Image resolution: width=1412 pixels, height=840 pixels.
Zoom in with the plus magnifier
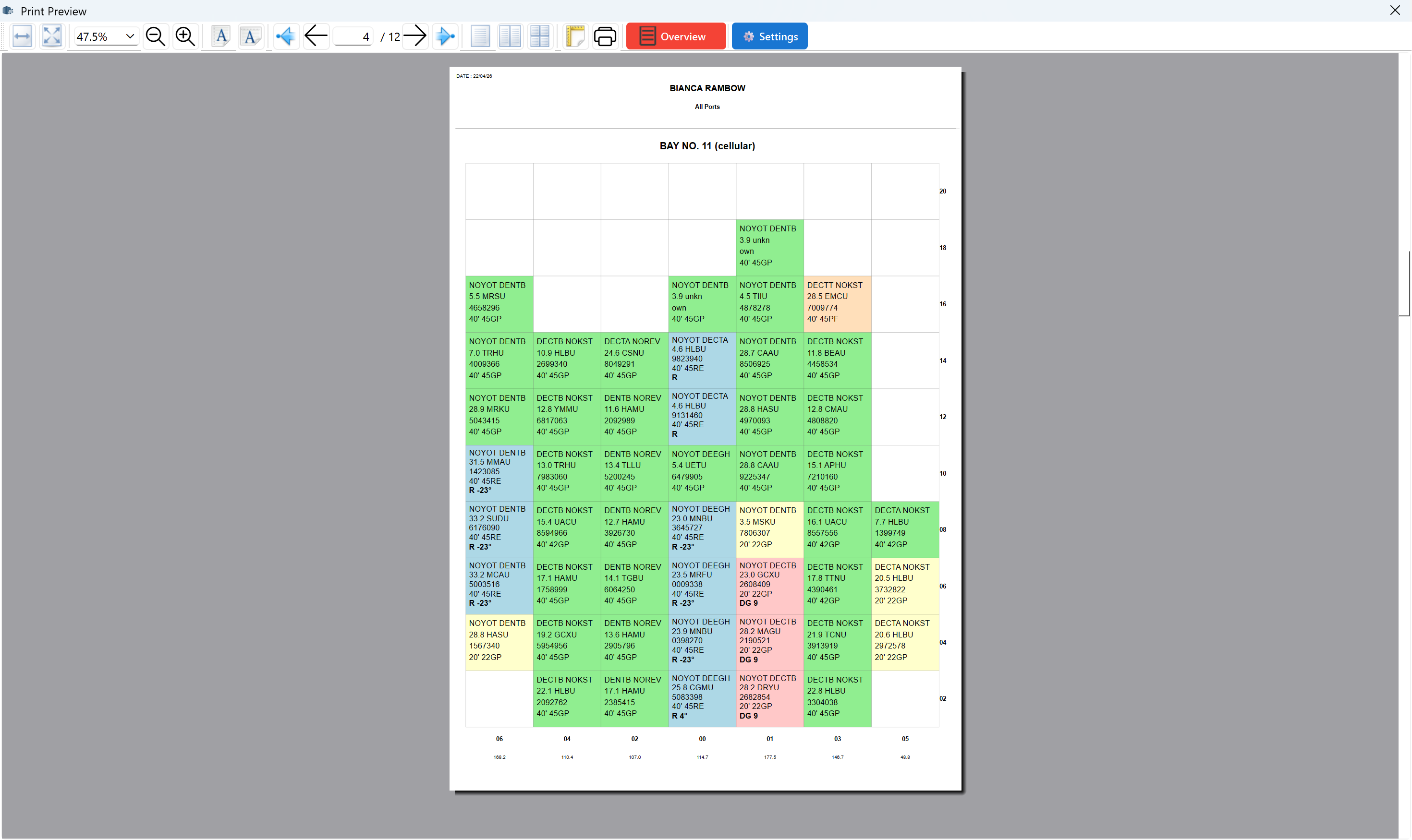coord(185,36)
